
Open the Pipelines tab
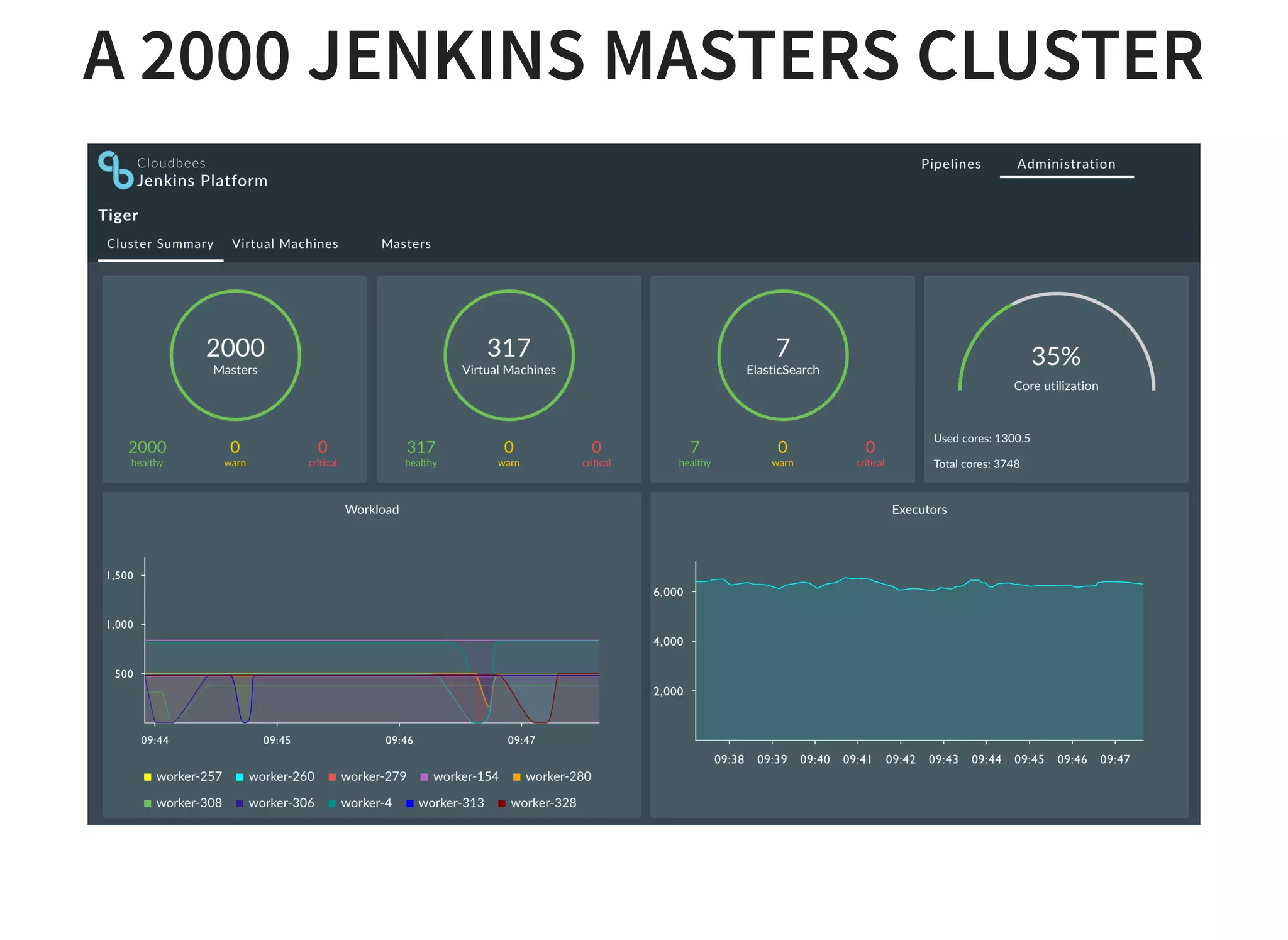point(951,164)
